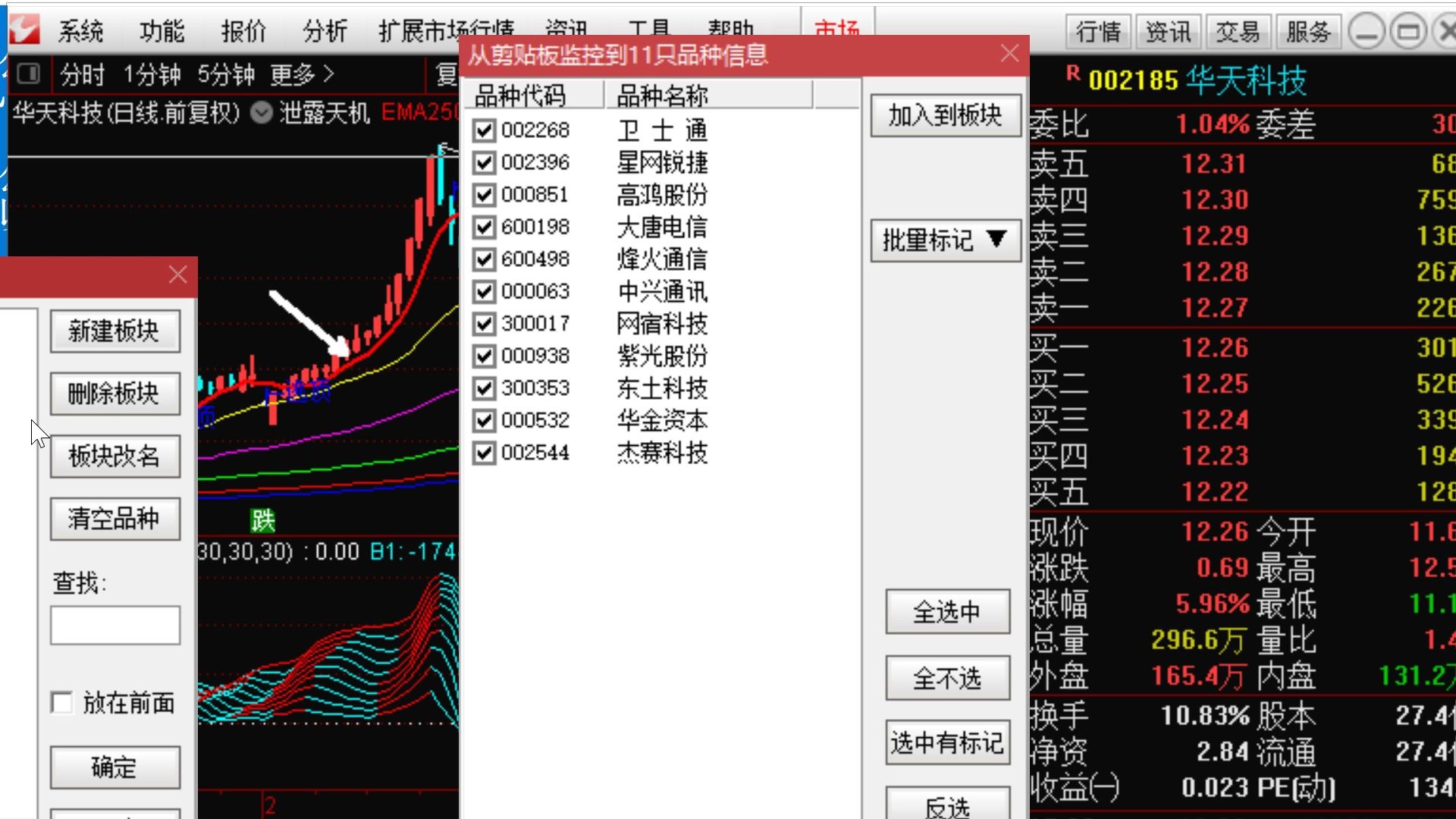Close the left block management dialog
This screenshot has height=819, width=1456.
(177, 275)
